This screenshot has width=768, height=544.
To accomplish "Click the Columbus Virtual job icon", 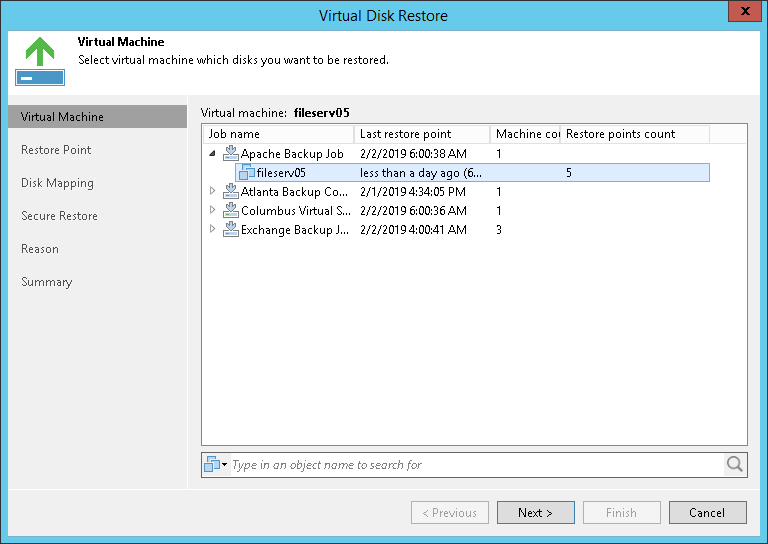I will click(x=231, y=211).
